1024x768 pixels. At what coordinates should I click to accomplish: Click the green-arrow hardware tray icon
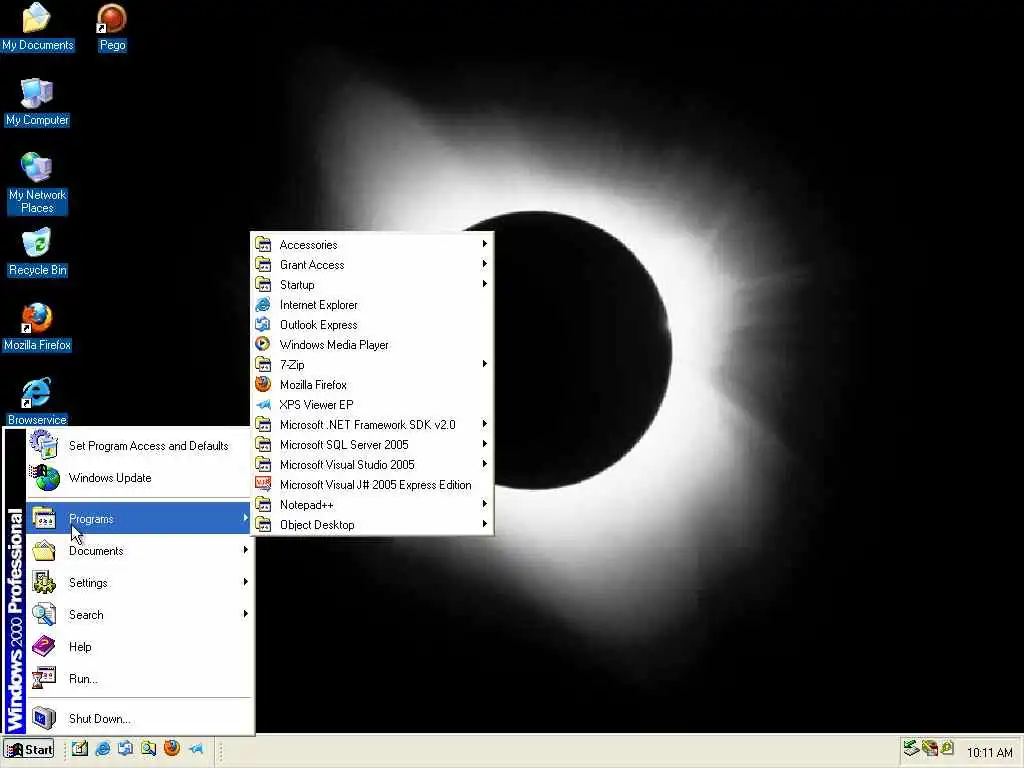coord(911,747)
